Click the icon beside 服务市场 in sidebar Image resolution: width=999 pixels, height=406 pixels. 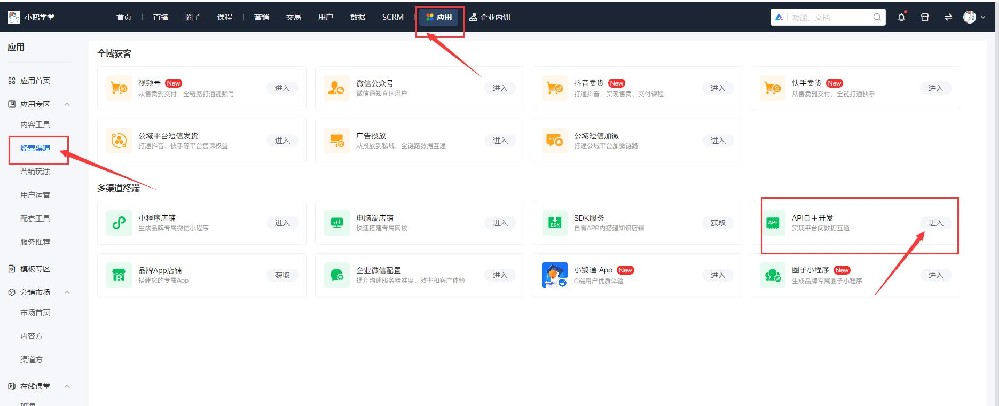tap(11, 292)
